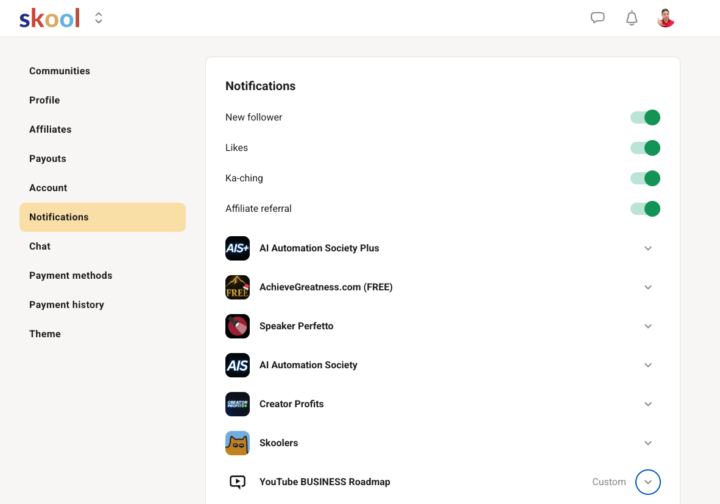Go to Communities settings section

pos(60,71)
